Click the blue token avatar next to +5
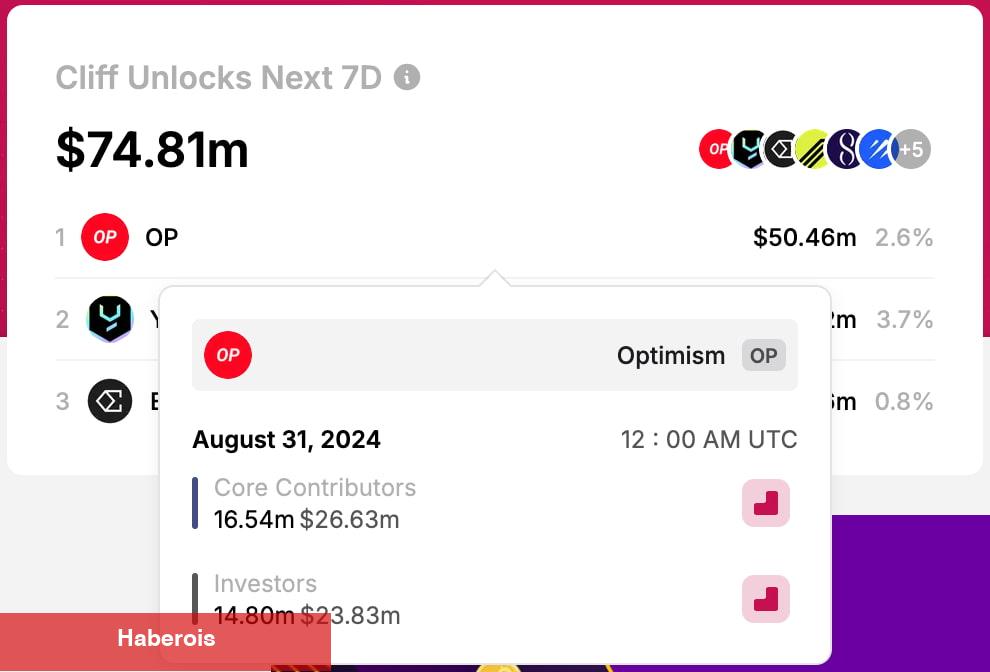The height and width of the screenshot is (672, 990). pyautogui.click(x=878, y=149)
